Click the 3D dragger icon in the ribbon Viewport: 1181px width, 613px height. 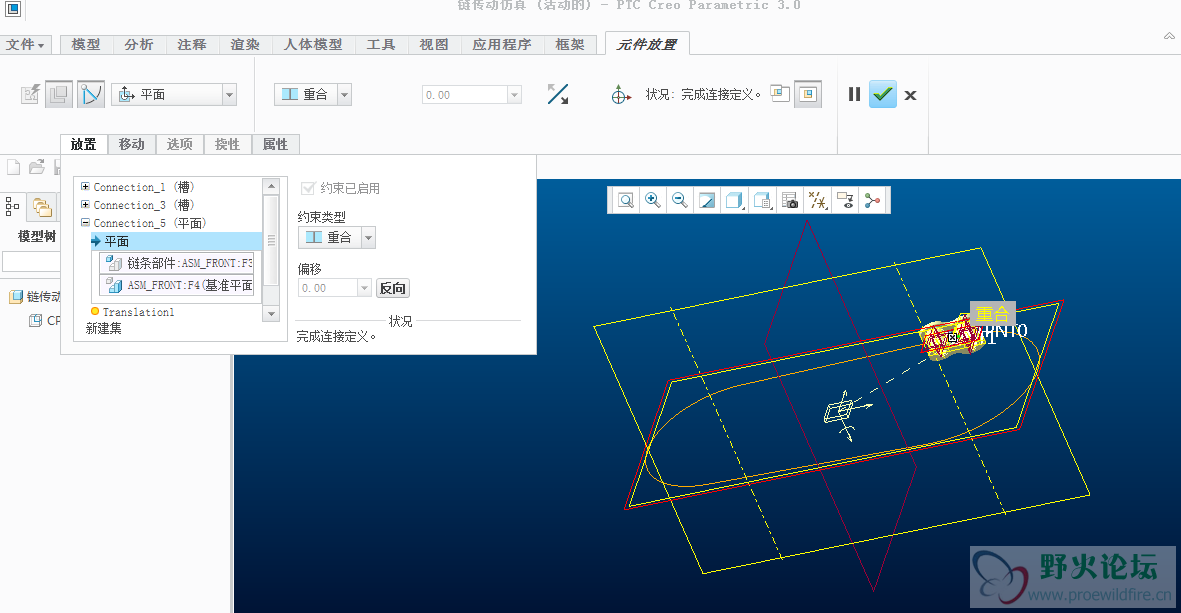[620, 95]
